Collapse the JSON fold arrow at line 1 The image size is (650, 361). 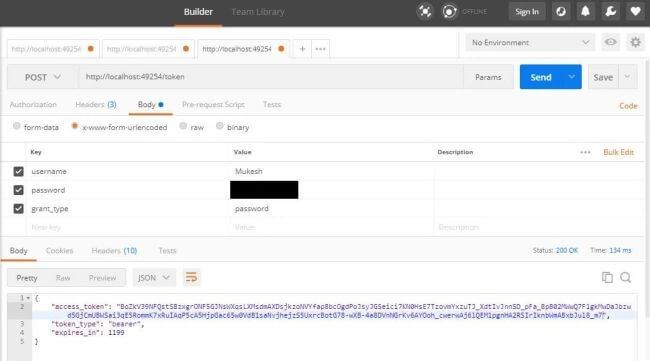[28, 298]
